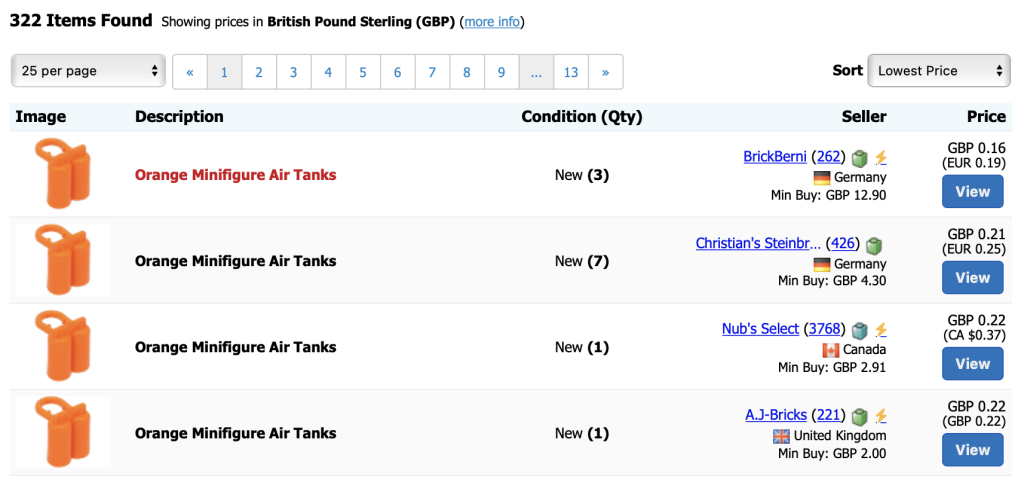1024x482 pixels.
Task: Jump to last page 13
Action: click(571, 72)
